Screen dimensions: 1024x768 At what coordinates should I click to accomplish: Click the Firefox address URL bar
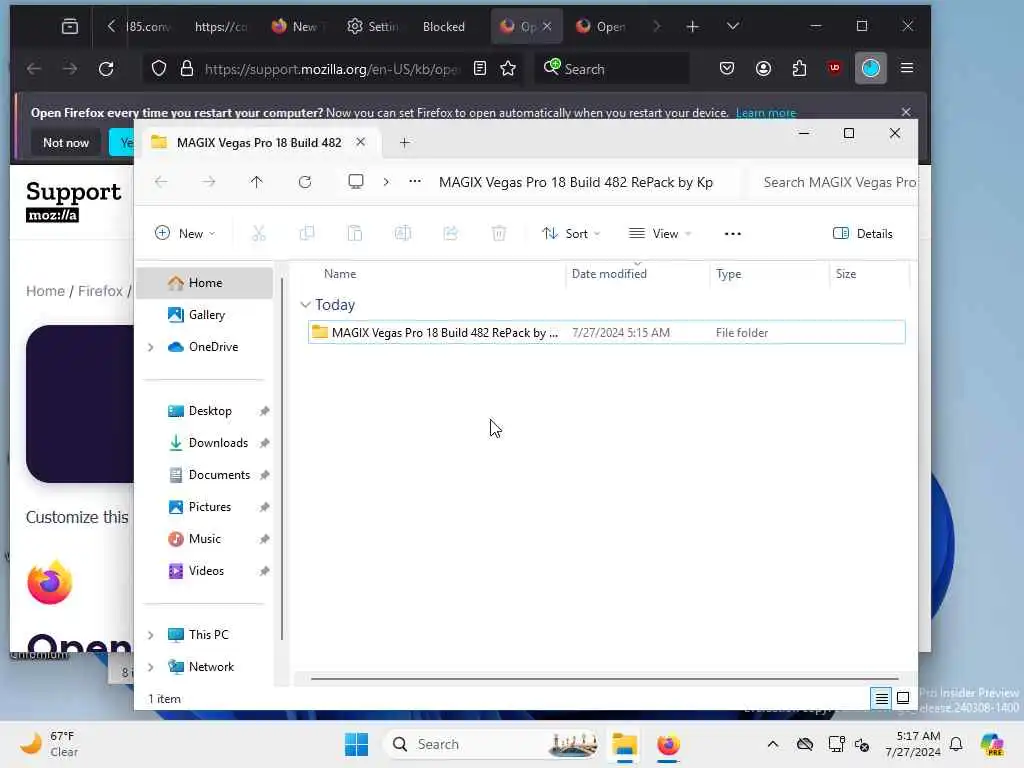click(x=332, y=69)
